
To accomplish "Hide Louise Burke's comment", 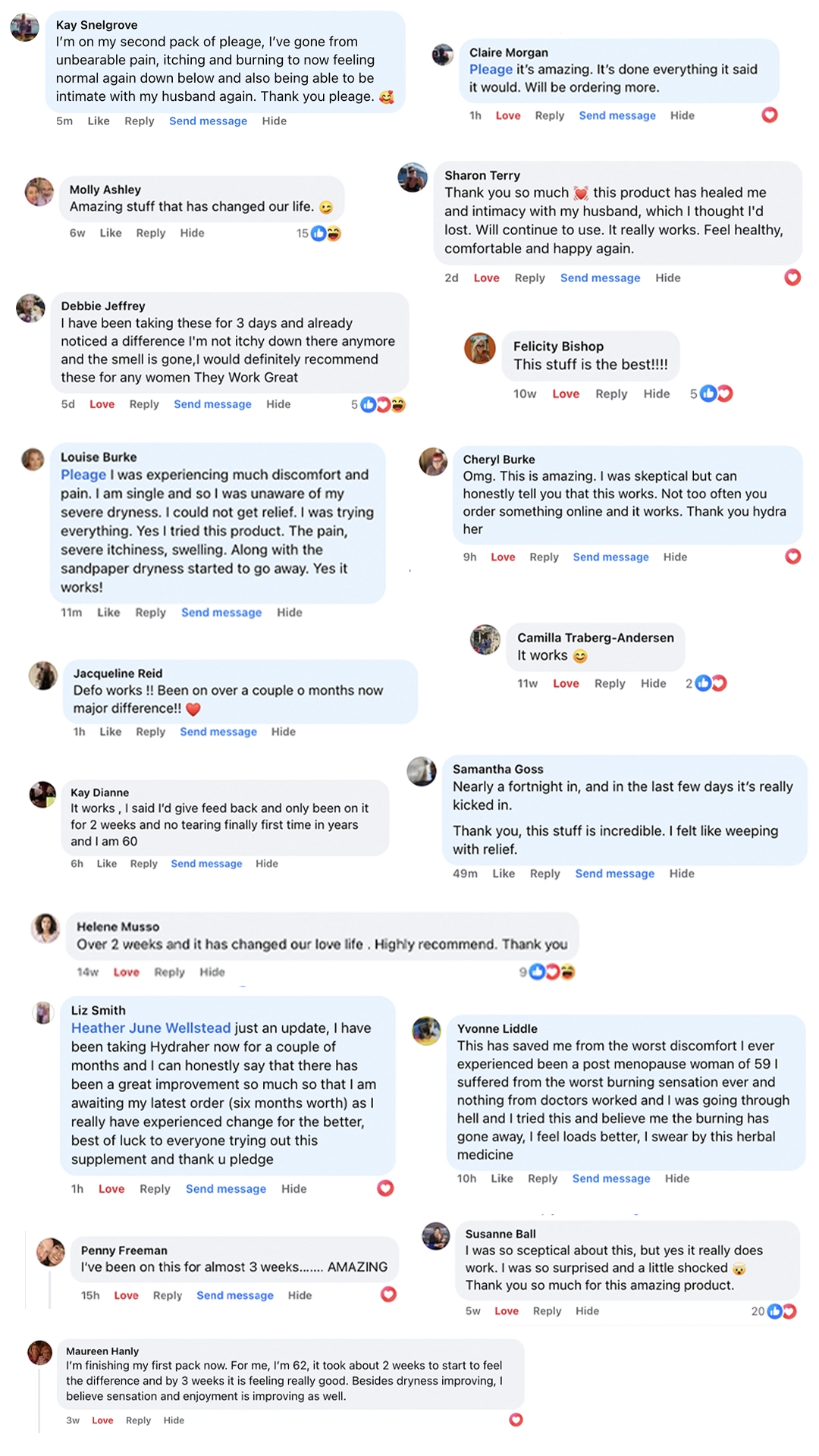I will tap(289, 613).
